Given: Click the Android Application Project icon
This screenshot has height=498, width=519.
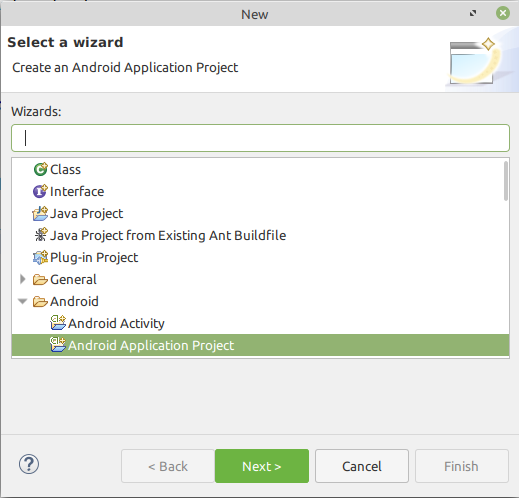Looking at the screenshot, I should (58, 345).
